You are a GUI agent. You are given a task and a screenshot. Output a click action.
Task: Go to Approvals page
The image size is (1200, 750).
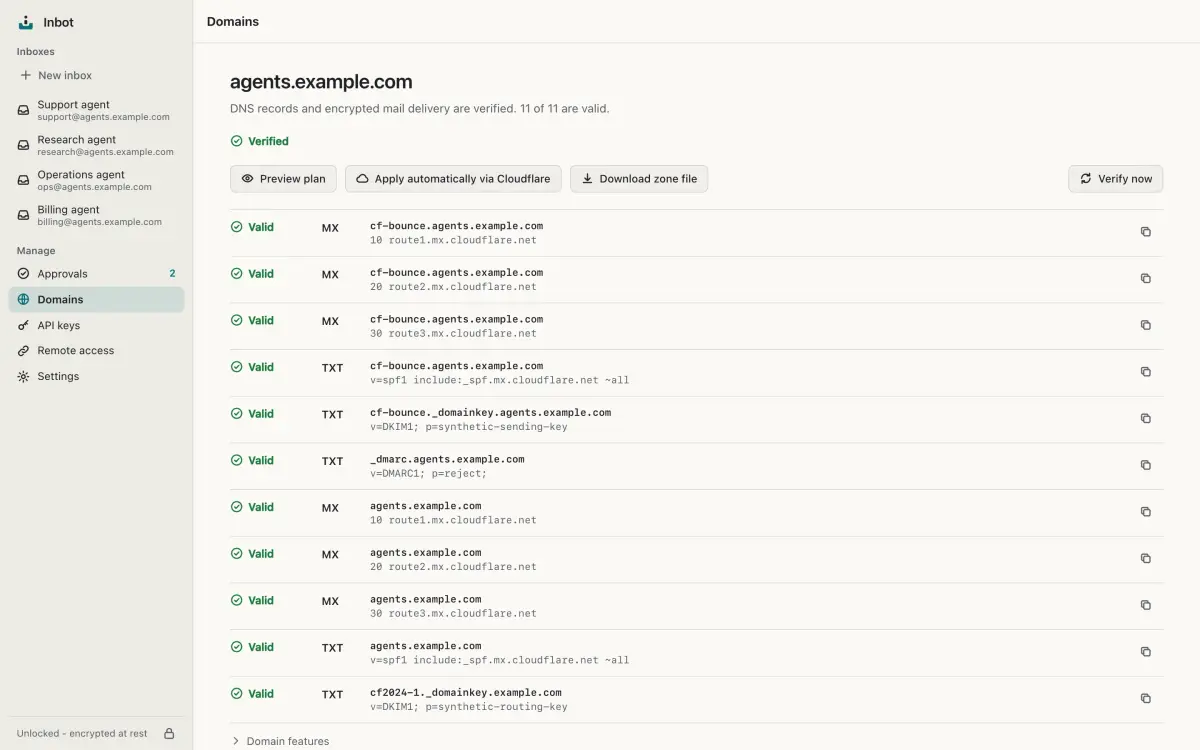point(96,274)
